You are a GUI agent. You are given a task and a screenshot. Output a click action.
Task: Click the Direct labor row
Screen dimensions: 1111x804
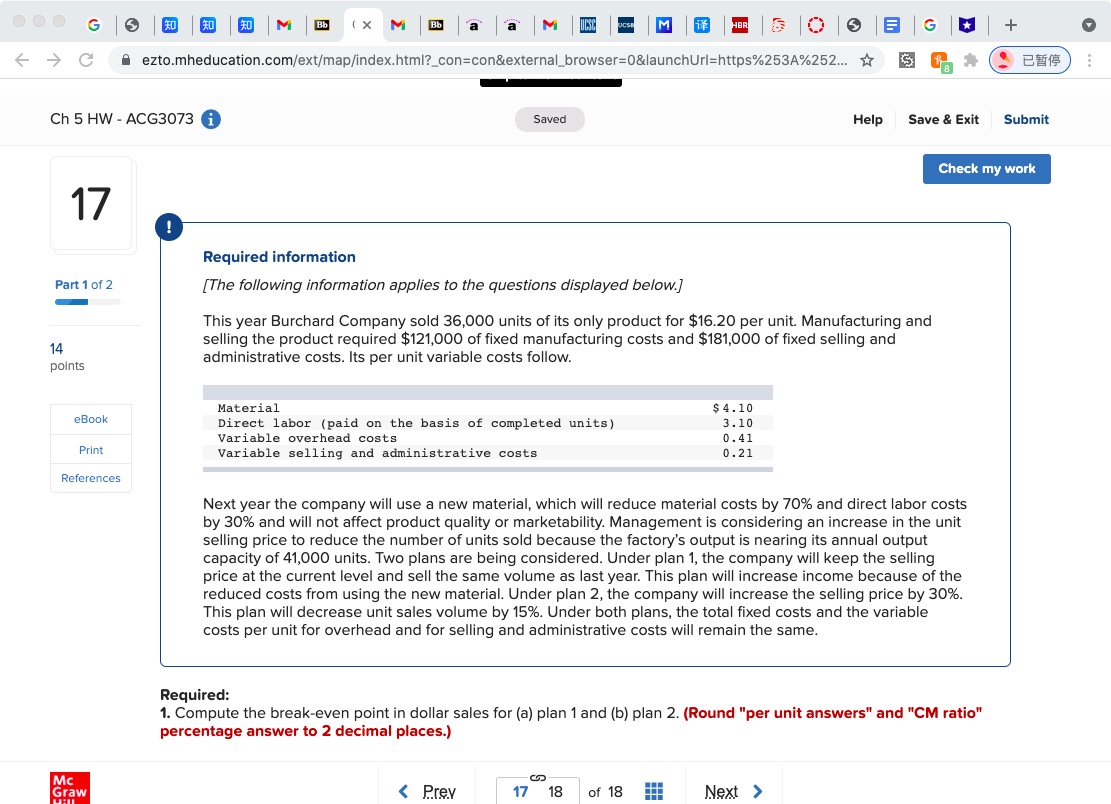tap(487, 423)
